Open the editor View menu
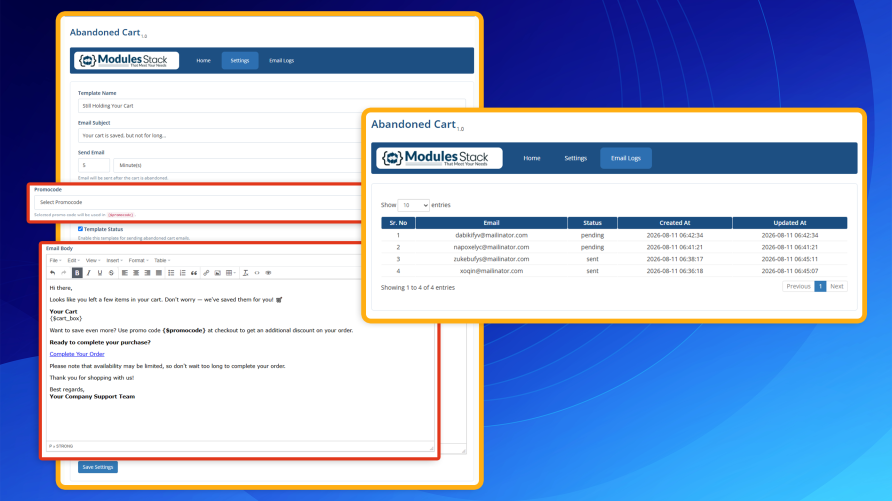This screenshot has height=501, width=892. click(x=93, y=260)
